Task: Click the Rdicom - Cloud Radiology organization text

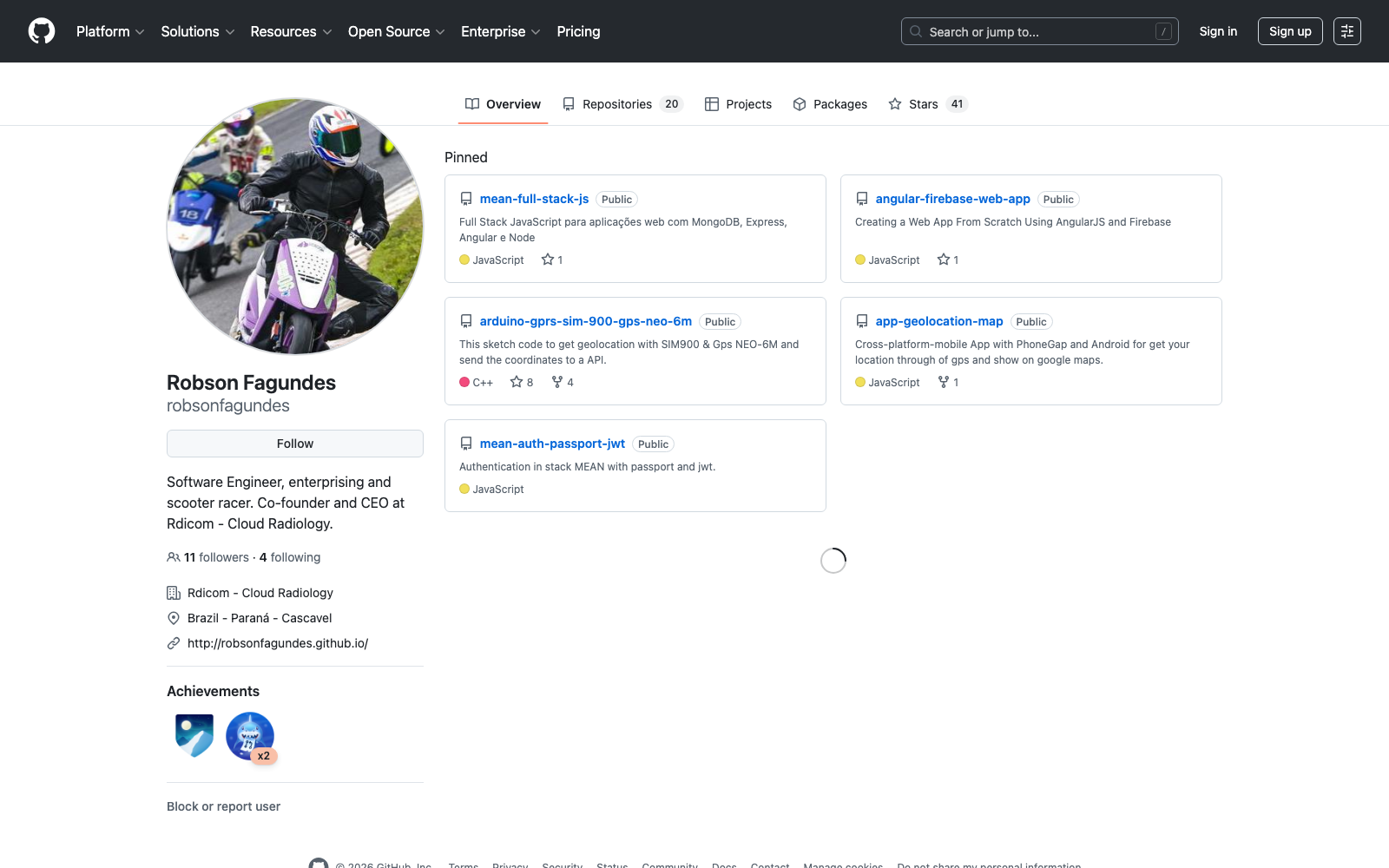Action: point(260,593)
